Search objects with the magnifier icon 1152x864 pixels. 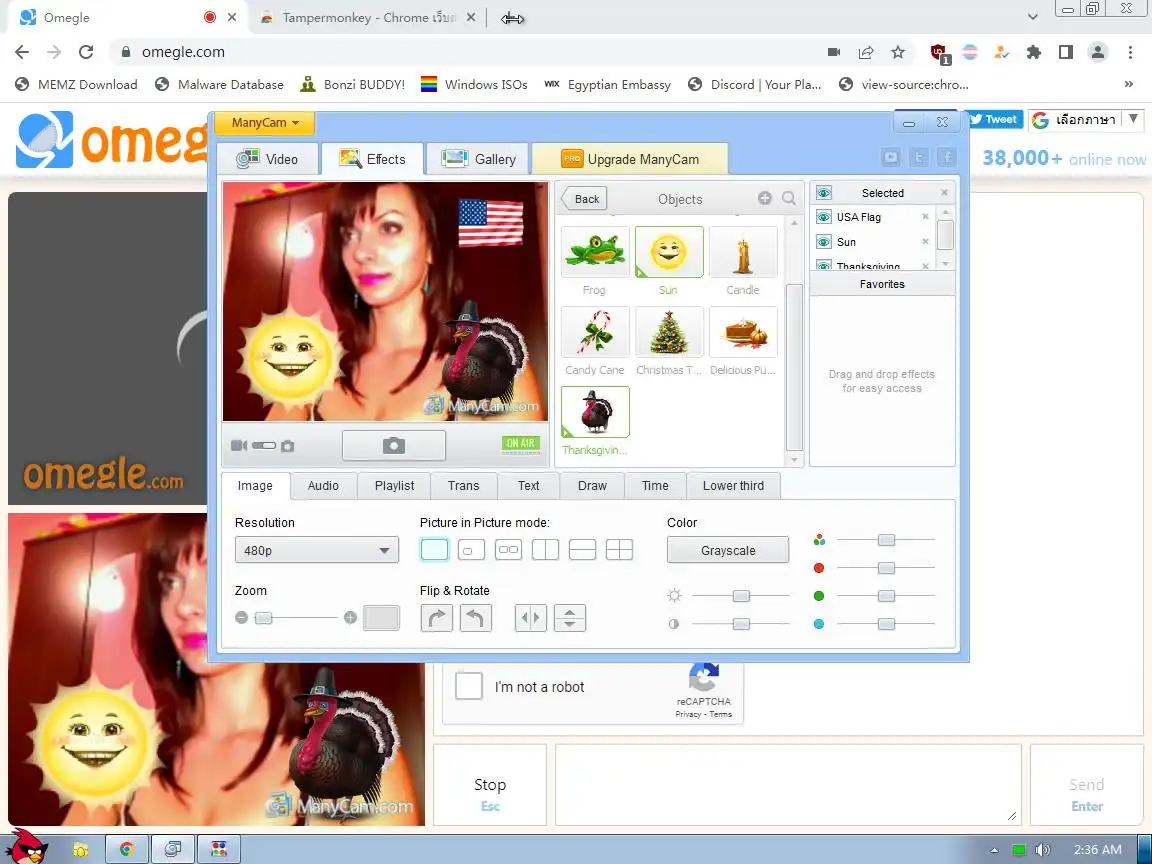(x=789, y=198)
